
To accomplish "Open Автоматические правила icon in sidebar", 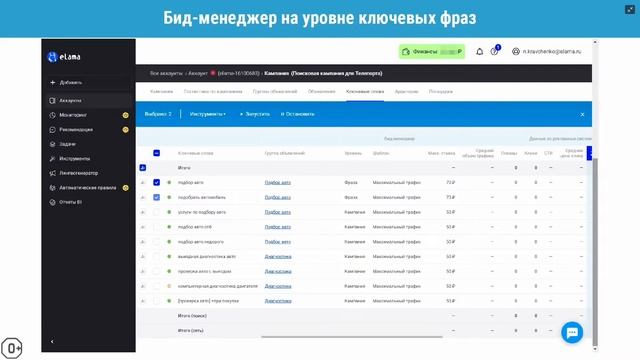I will point(52,188).
